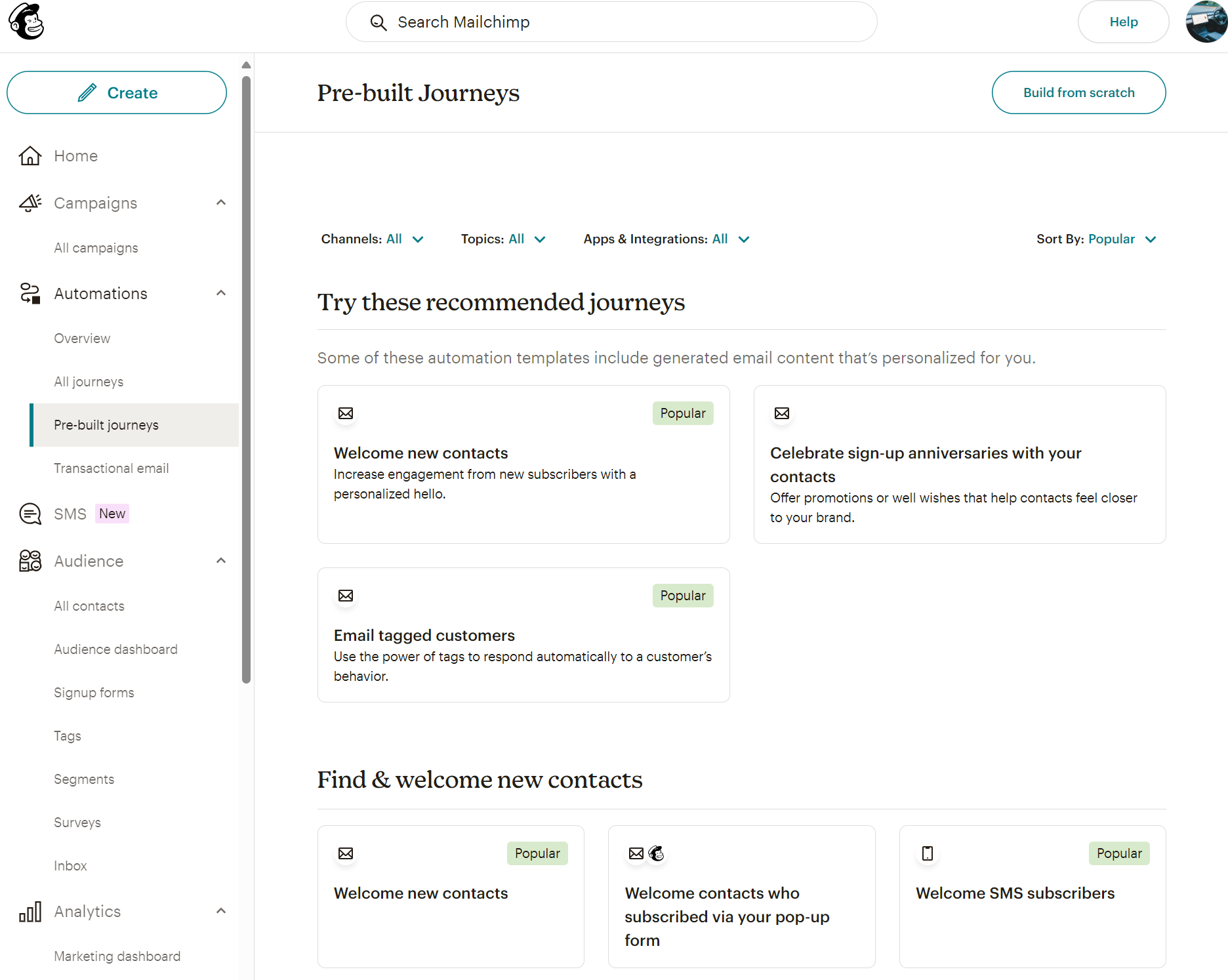Screen dimensions: 1228x980
Task: Click email icon on Celebrate sign-up anniversaries card
Action: tap(782, 413)
